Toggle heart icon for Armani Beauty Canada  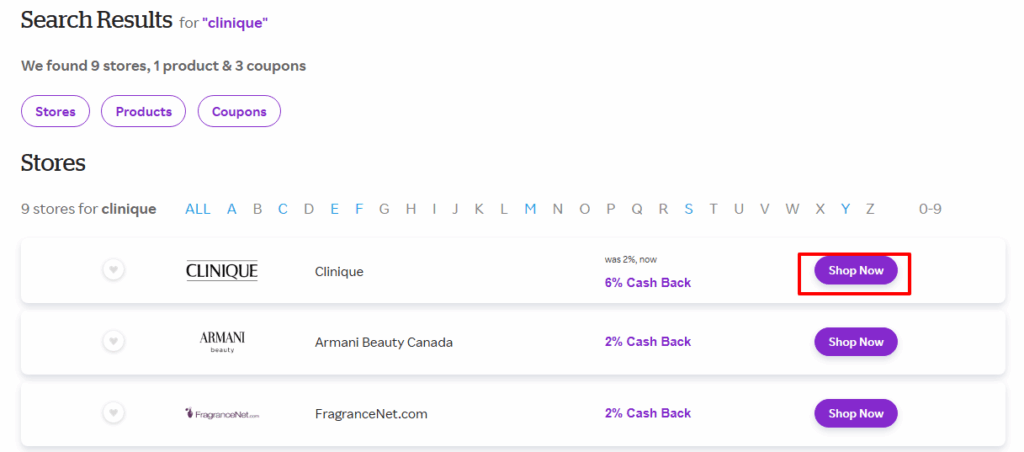click(114, 342)
